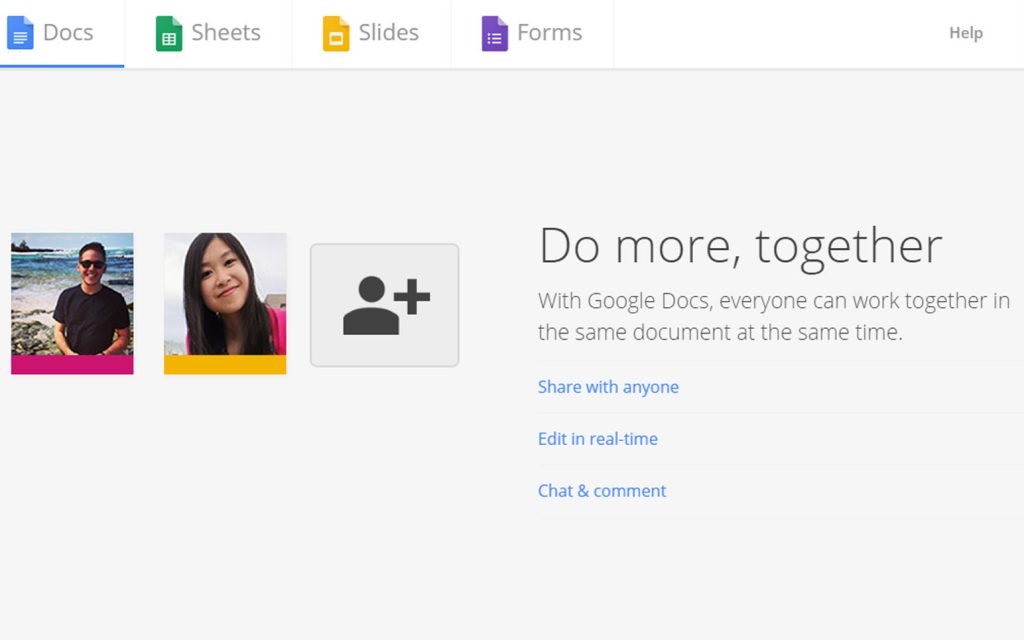Click the add person icon button

pyautogui.click(x=385, y=305)
